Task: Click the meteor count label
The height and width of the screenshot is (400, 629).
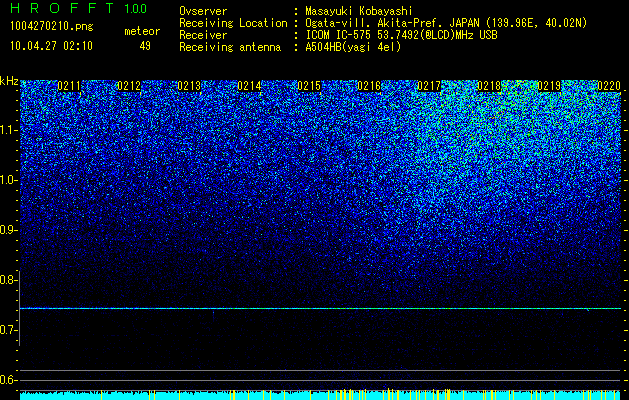Action: pos(142,31)
